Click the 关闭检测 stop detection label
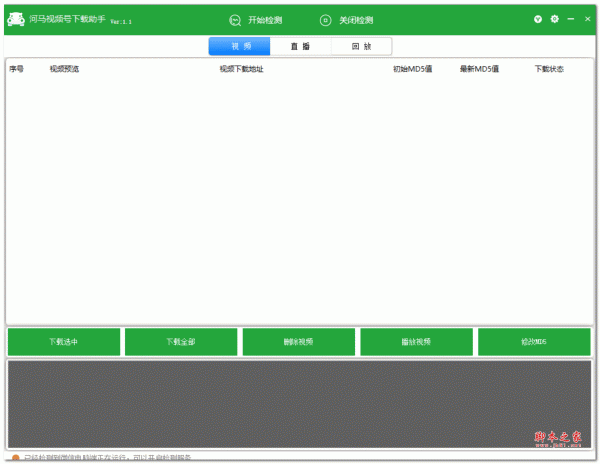Image resolution: width=600 pixels, height=464 pixels. tap(356, 20)
